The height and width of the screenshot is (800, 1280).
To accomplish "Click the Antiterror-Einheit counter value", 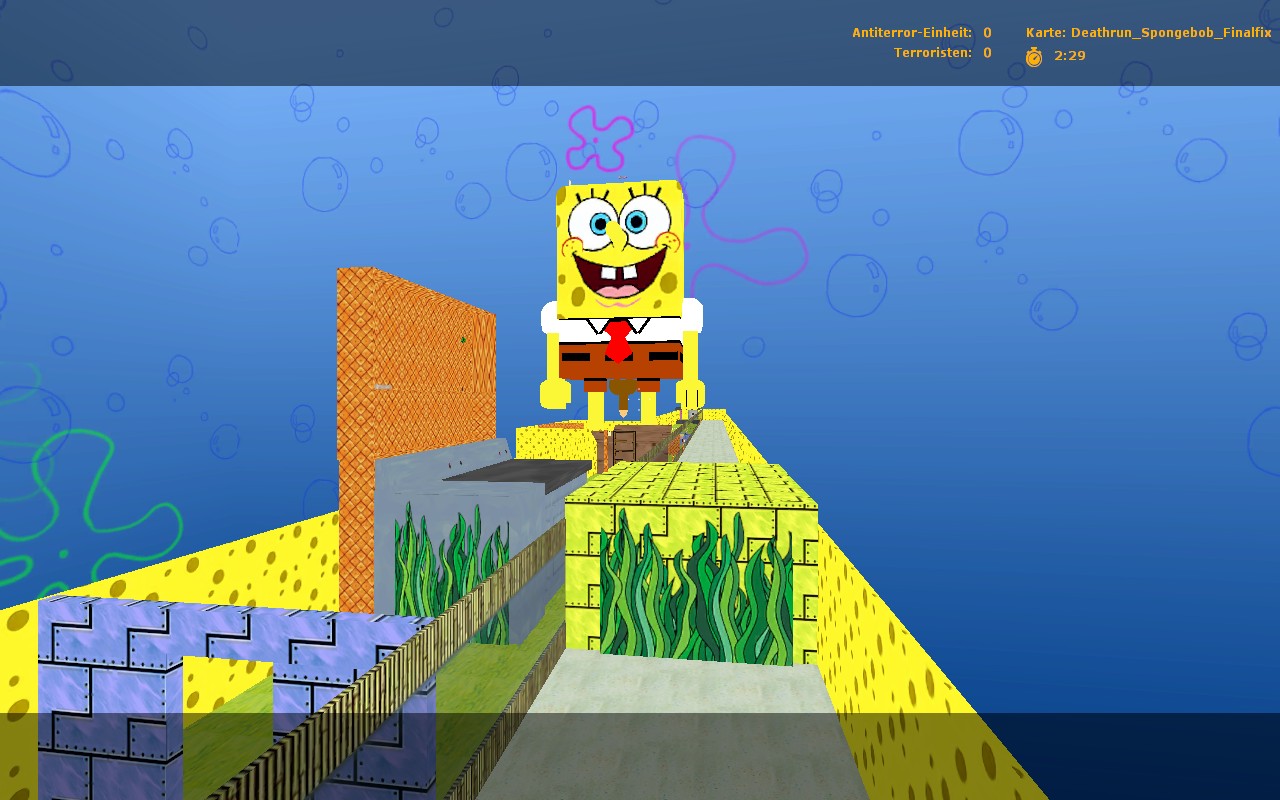I will [986, 32].
